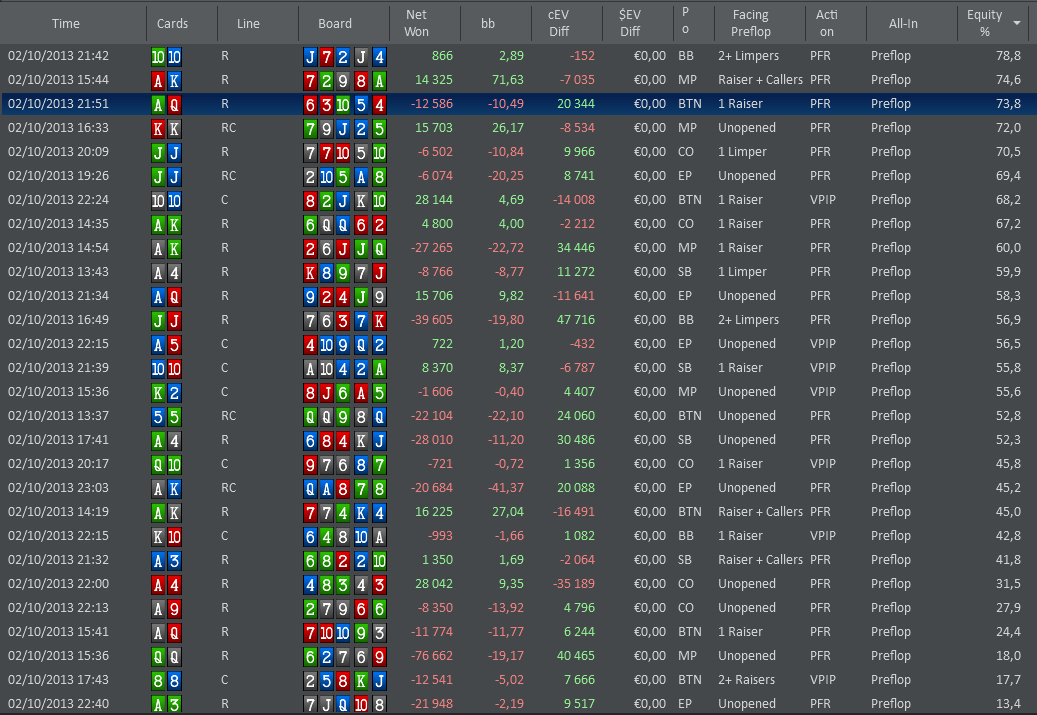Select the 5 5 hole cards in the 13:37 row
Image resolution: width=1037 pixels, height=715 pixels.
[166, 417]
